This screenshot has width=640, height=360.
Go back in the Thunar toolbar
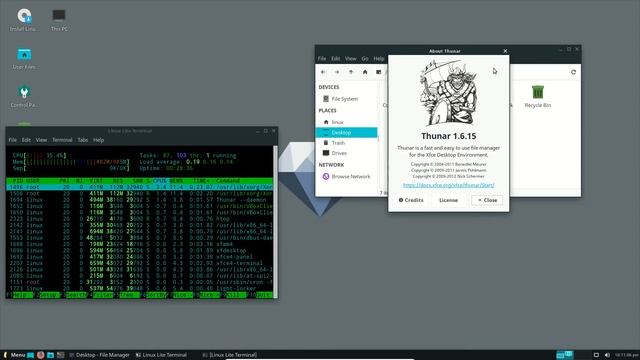pos(323,72)
